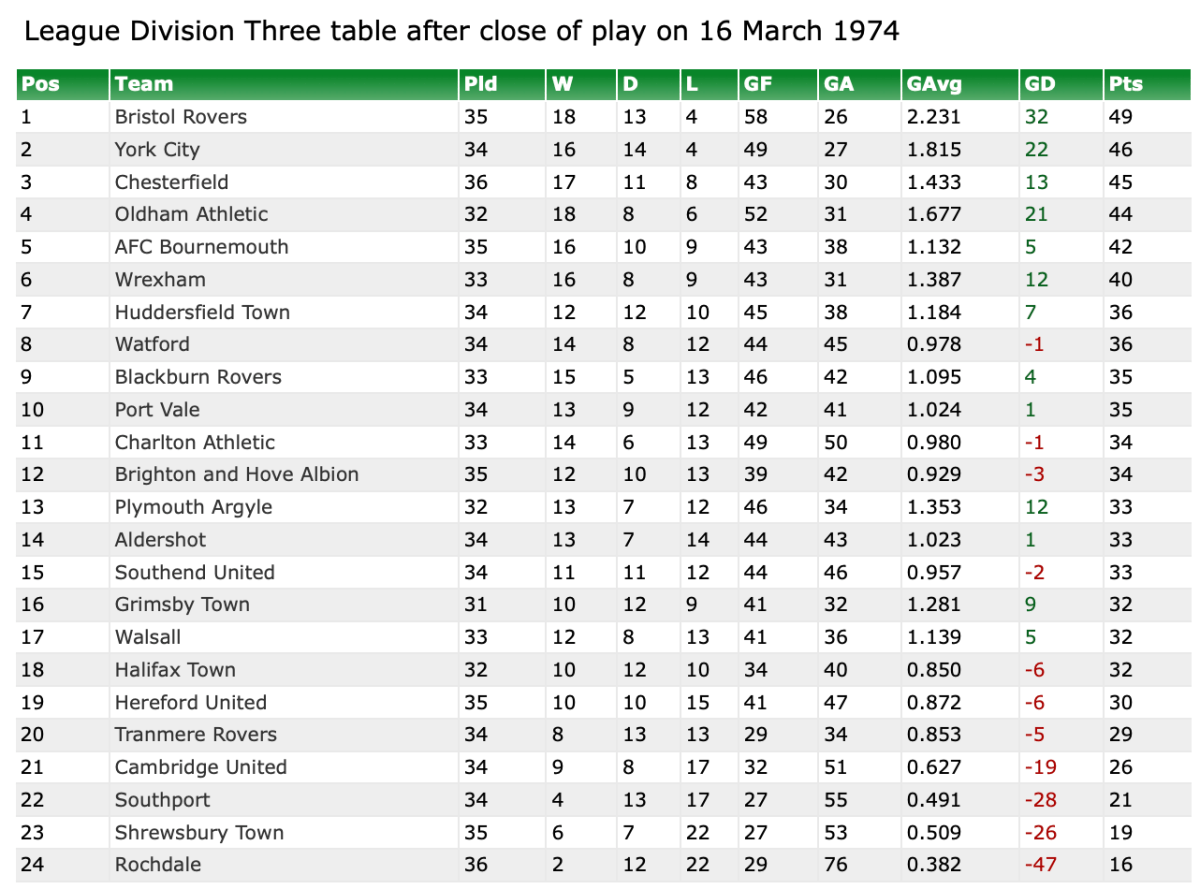This screenshot has height=889, width=1200.
Task: Click Rochdale's -47 goal difference cell
Action: point(1040,865)
